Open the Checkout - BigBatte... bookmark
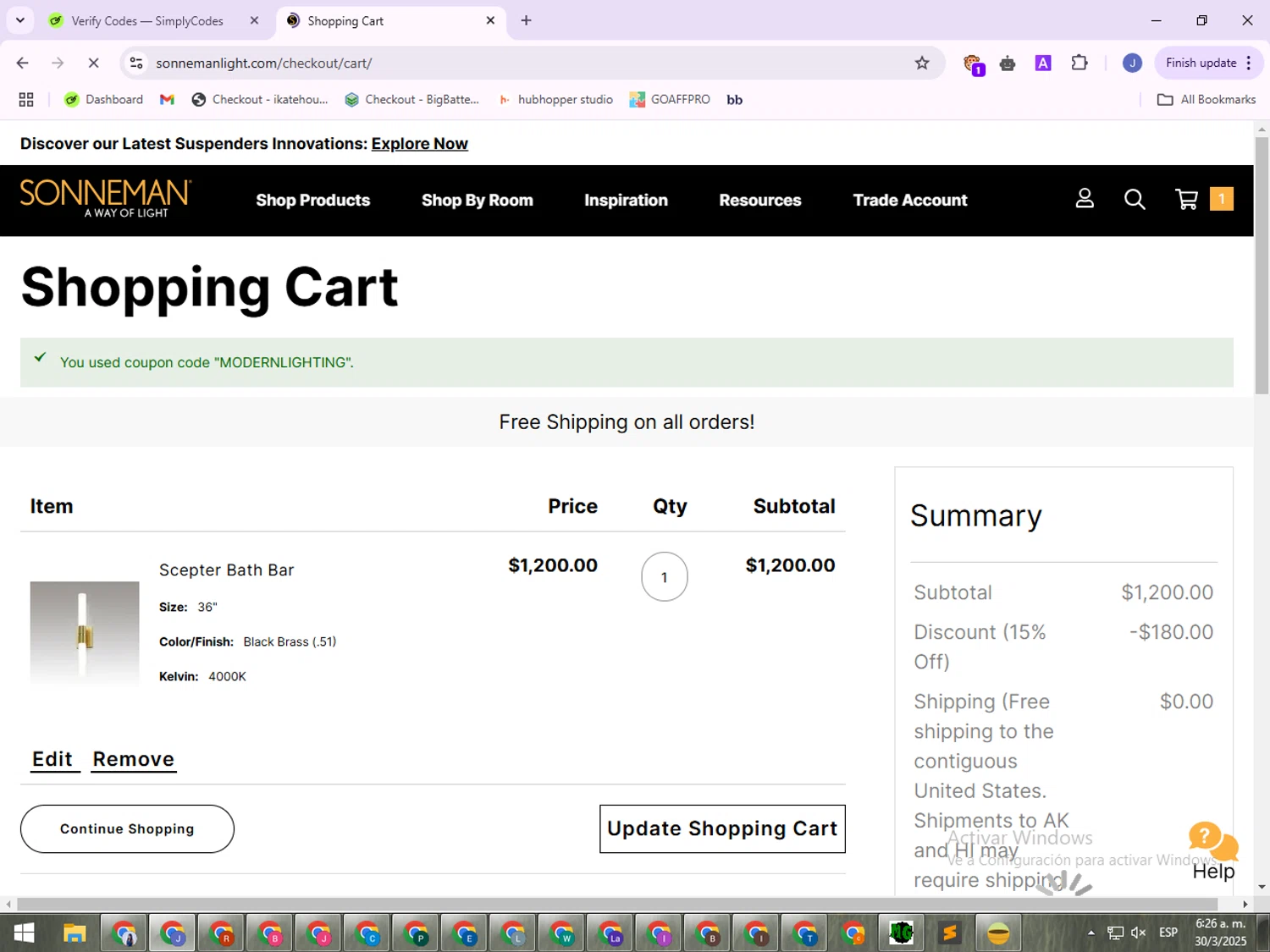Image resolution: width=1270 pixels, height=952 pixels. tap(411, 100)
